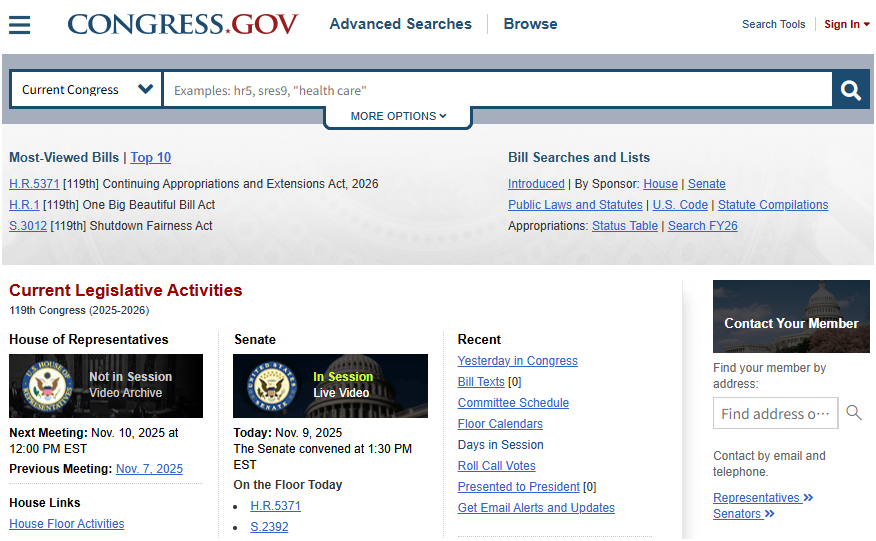Click the Days in Session text

tap(500, 445)
